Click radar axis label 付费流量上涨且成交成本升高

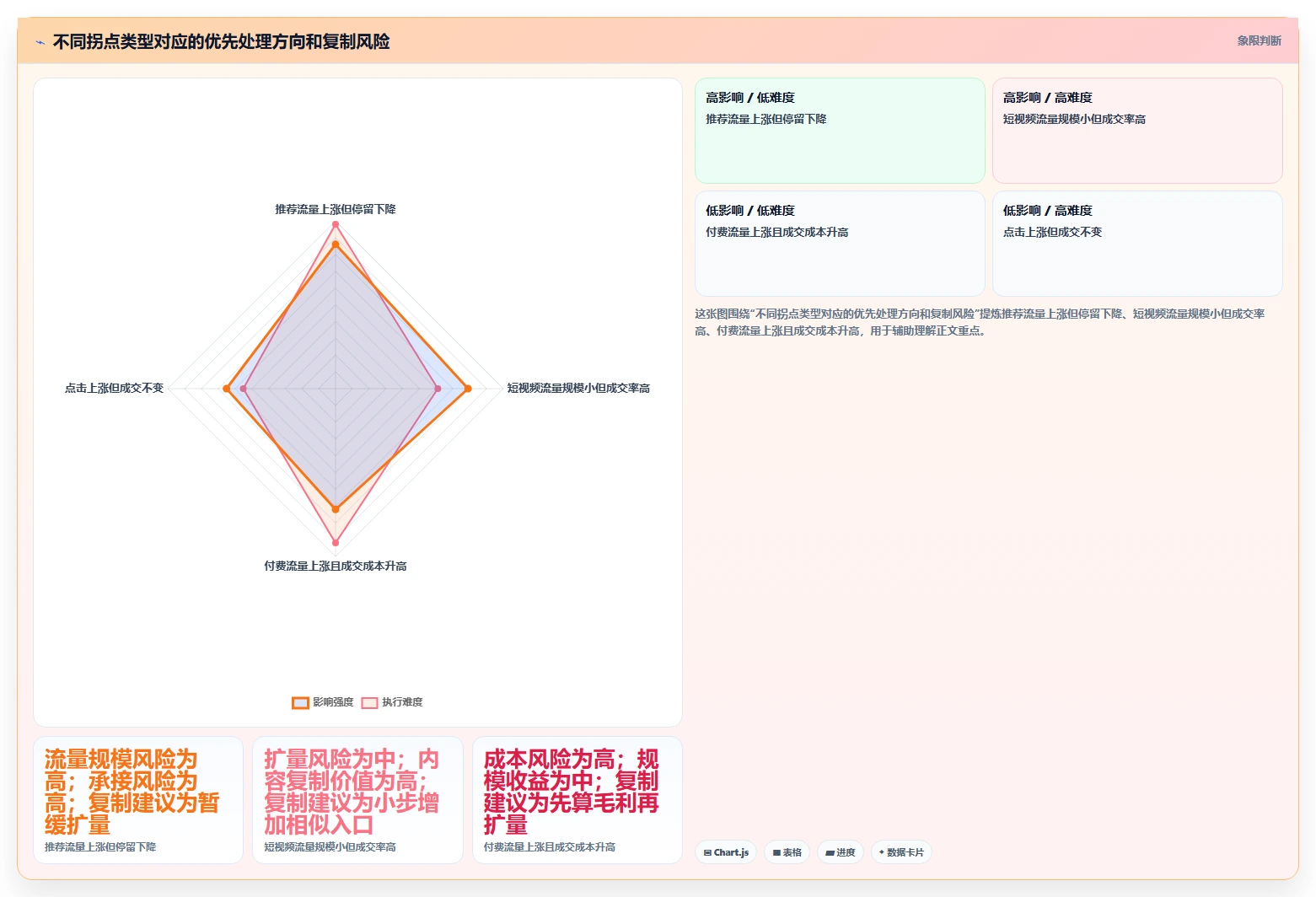pyautogui.click(x=336, y=566)
